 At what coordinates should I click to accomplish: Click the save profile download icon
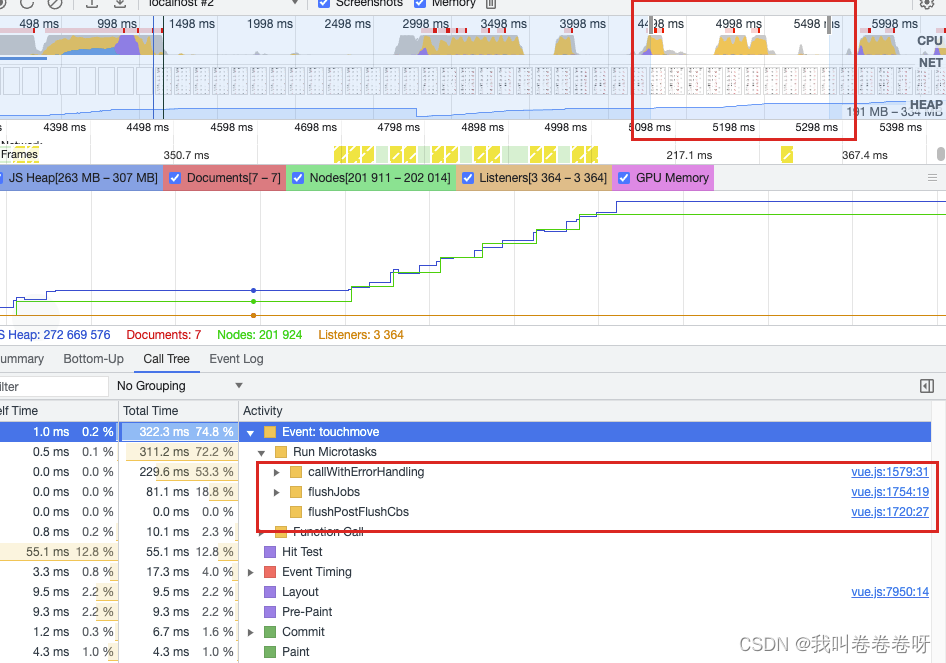[119, 5]
